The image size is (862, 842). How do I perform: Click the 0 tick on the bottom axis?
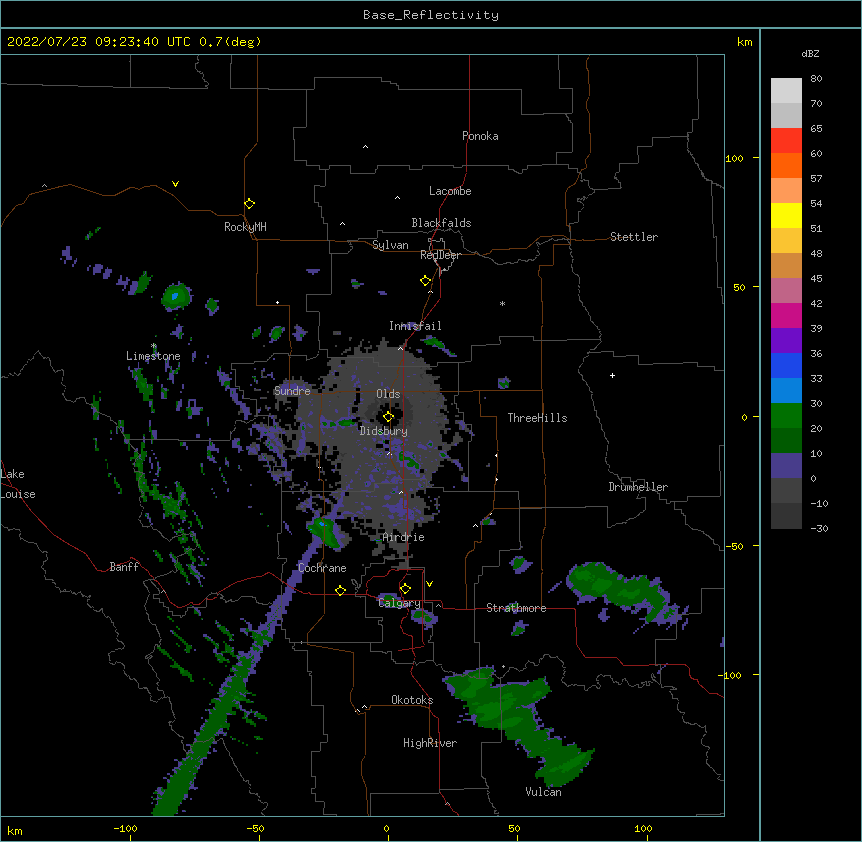tap(386, 828)
